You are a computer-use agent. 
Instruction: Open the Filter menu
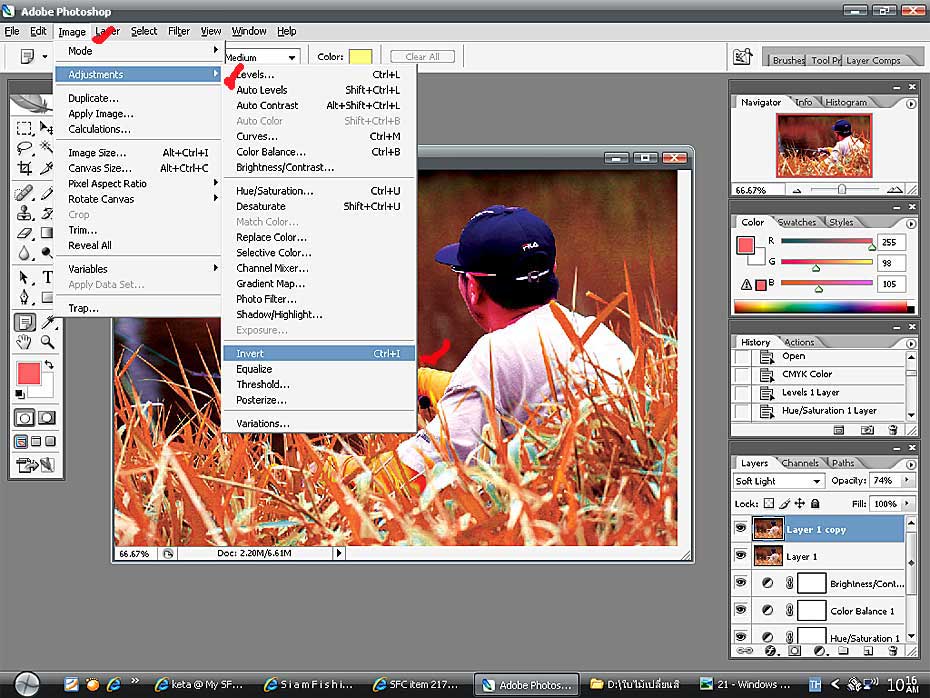[179, 31]
